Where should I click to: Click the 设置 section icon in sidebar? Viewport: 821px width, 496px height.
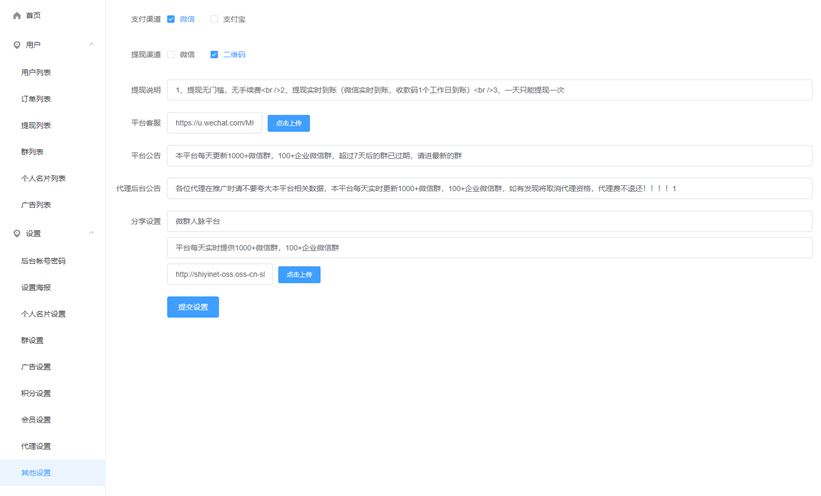click(x=16, y=233)
